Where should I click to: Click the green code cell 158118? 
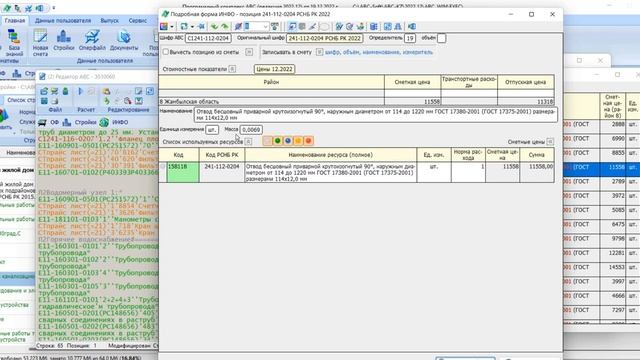point(183,172)
